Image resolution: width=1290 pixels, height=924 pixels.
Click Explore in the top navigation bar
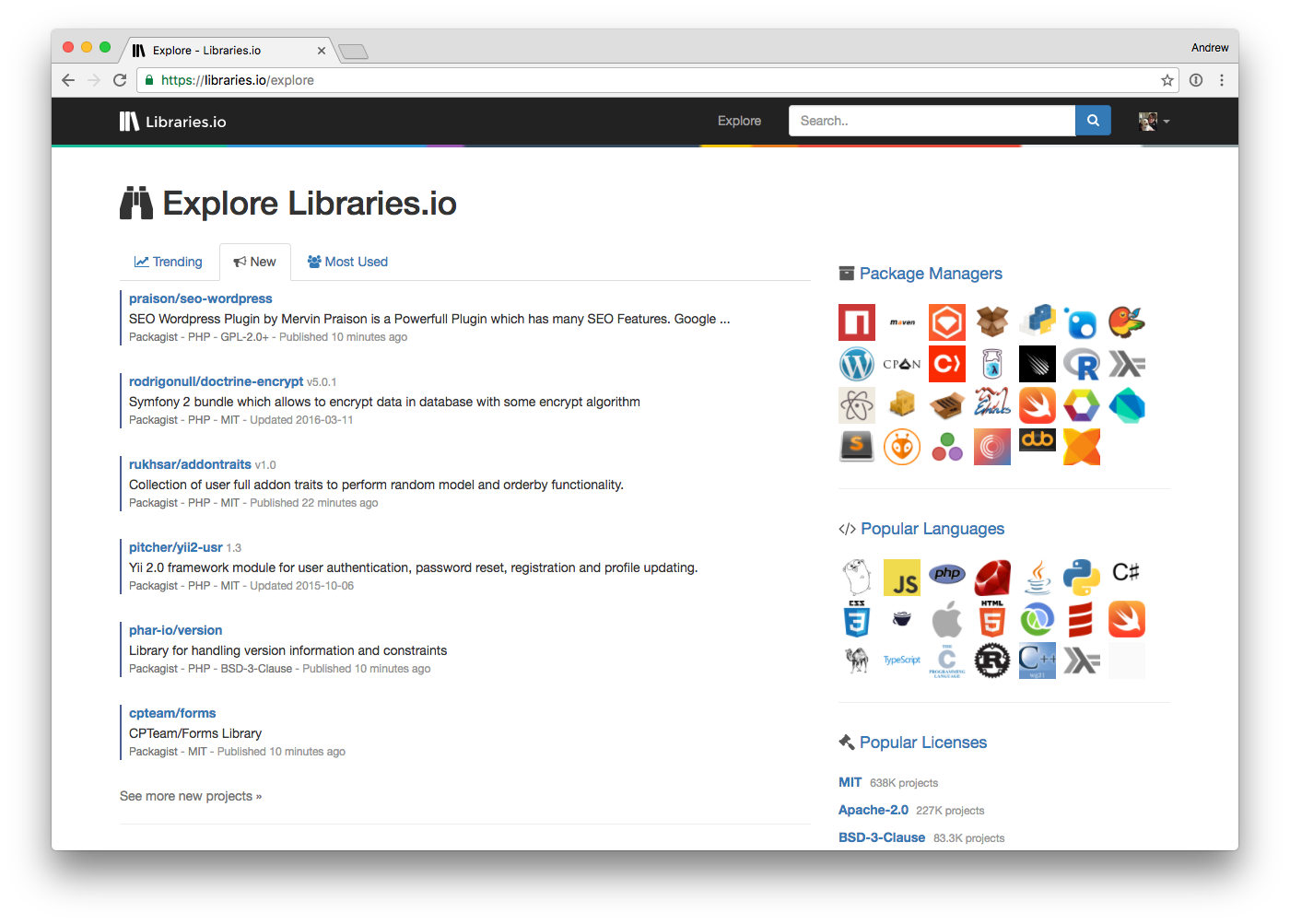coord(739,121)
